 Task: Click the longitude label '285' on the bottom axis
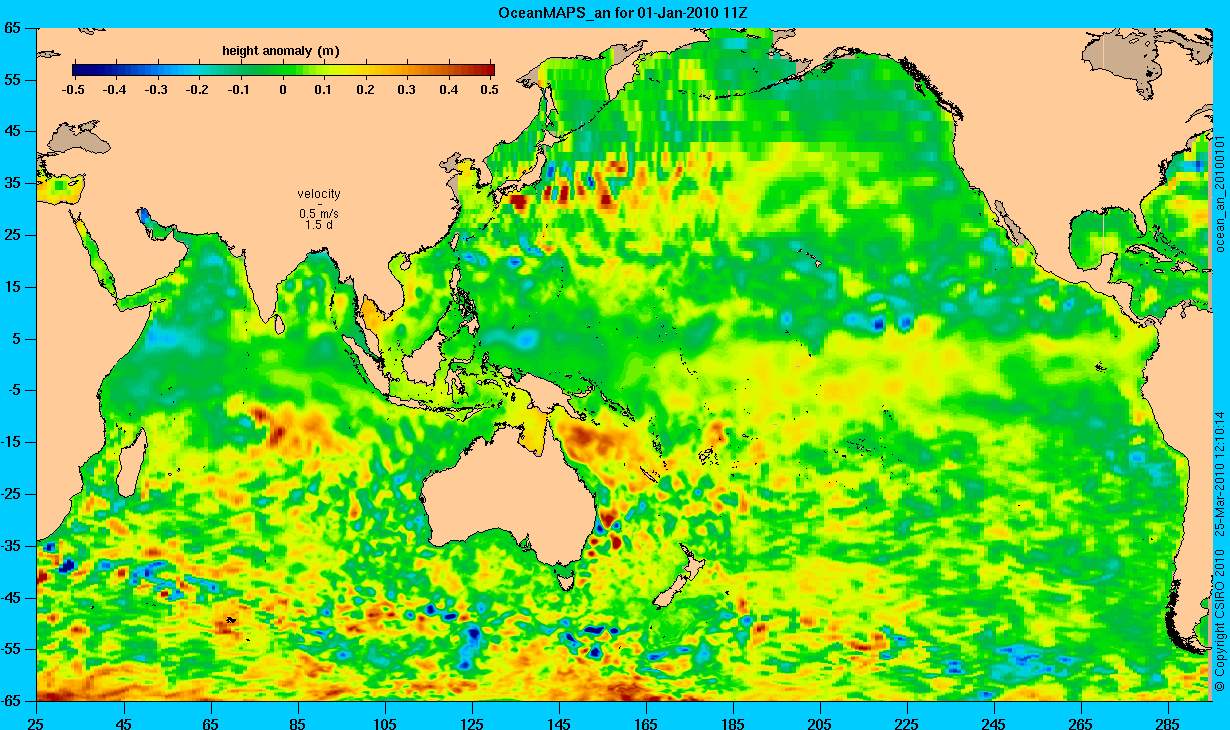coord(1167,722)
